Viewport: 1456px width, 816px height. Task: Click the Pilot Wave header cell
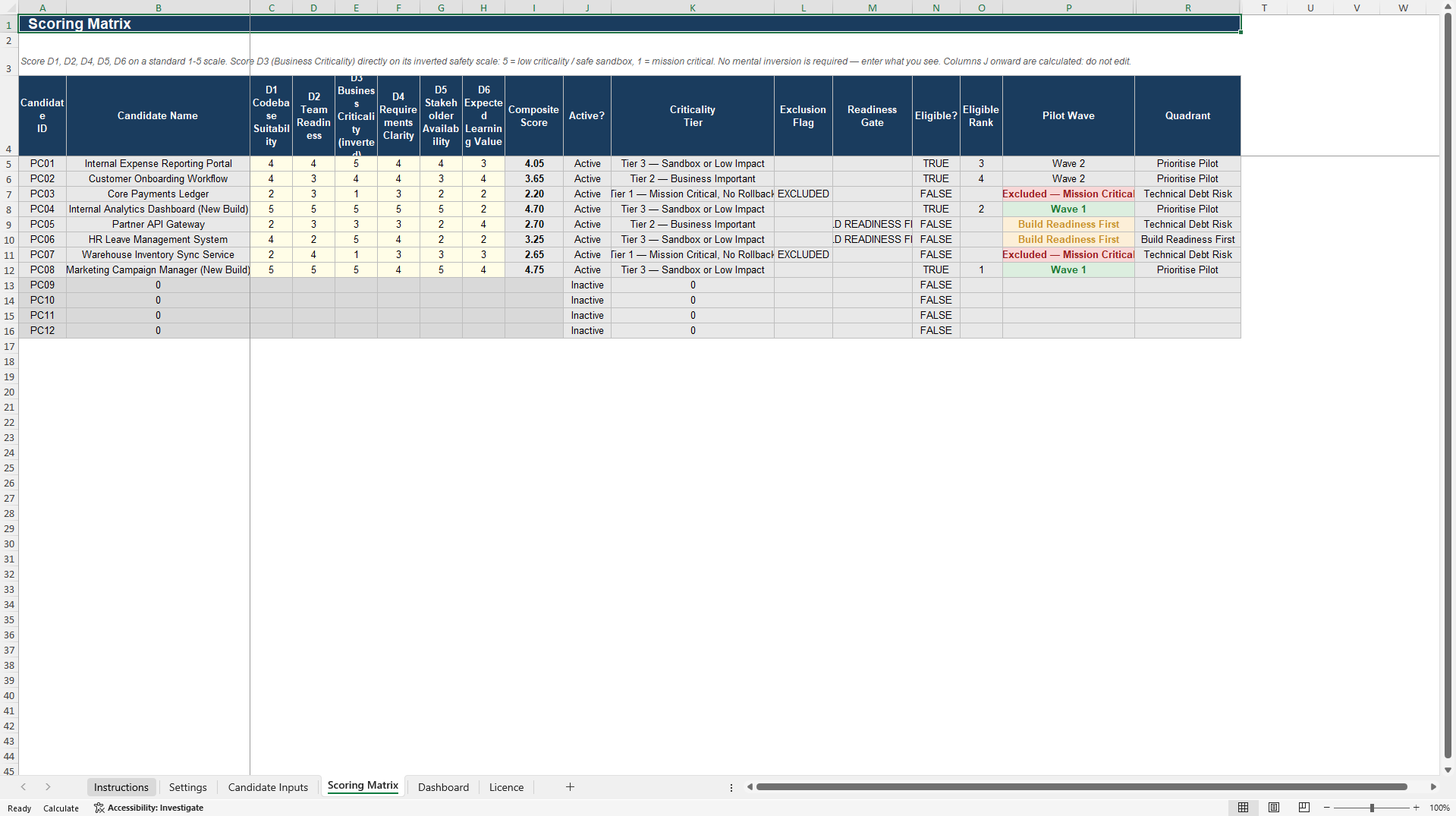[1068, 115]
